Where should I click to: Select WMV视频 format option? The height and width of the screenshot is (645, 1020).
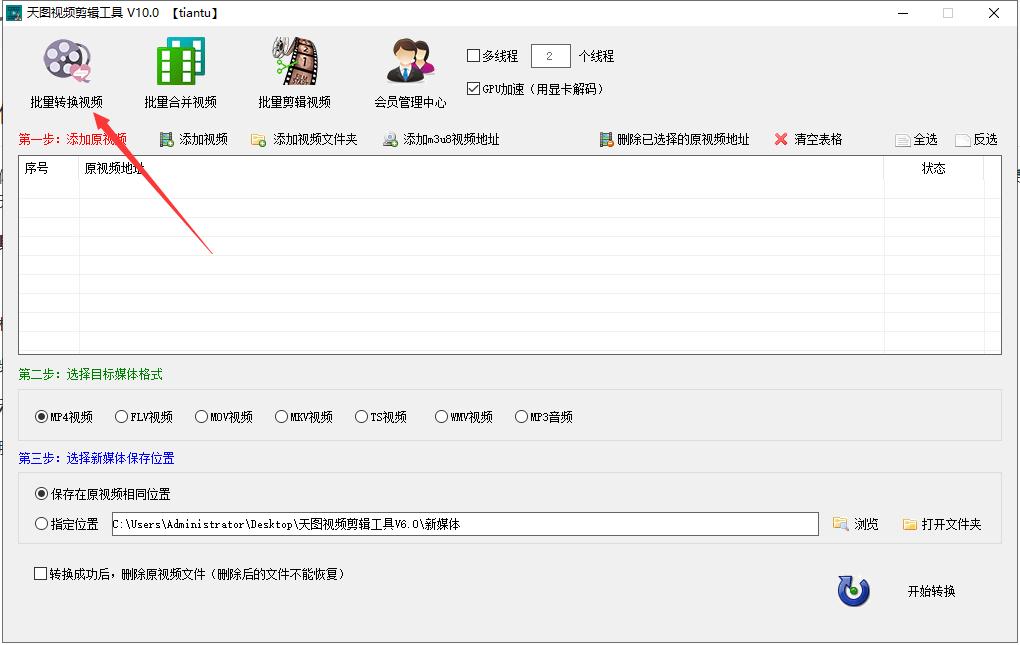pos(441,417)
